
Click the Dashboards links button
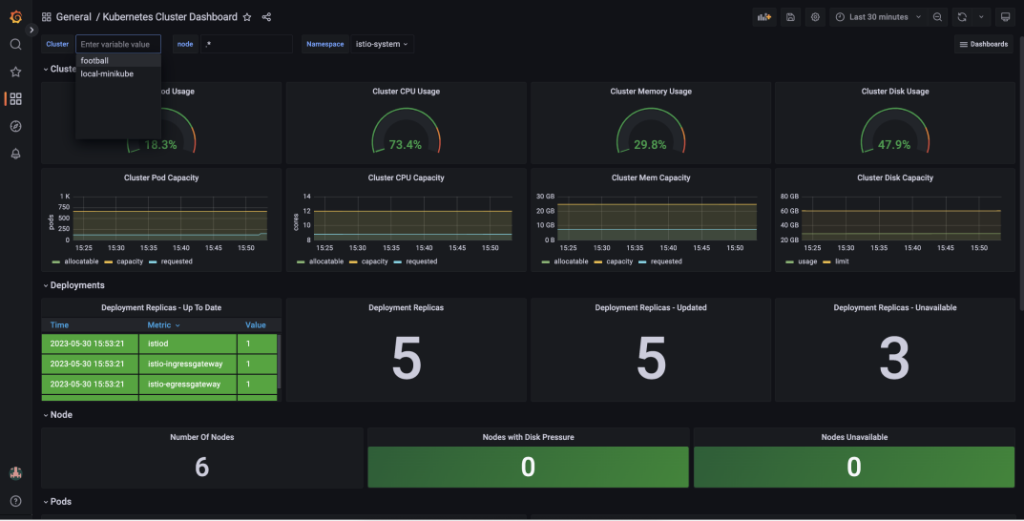[983, 44]
